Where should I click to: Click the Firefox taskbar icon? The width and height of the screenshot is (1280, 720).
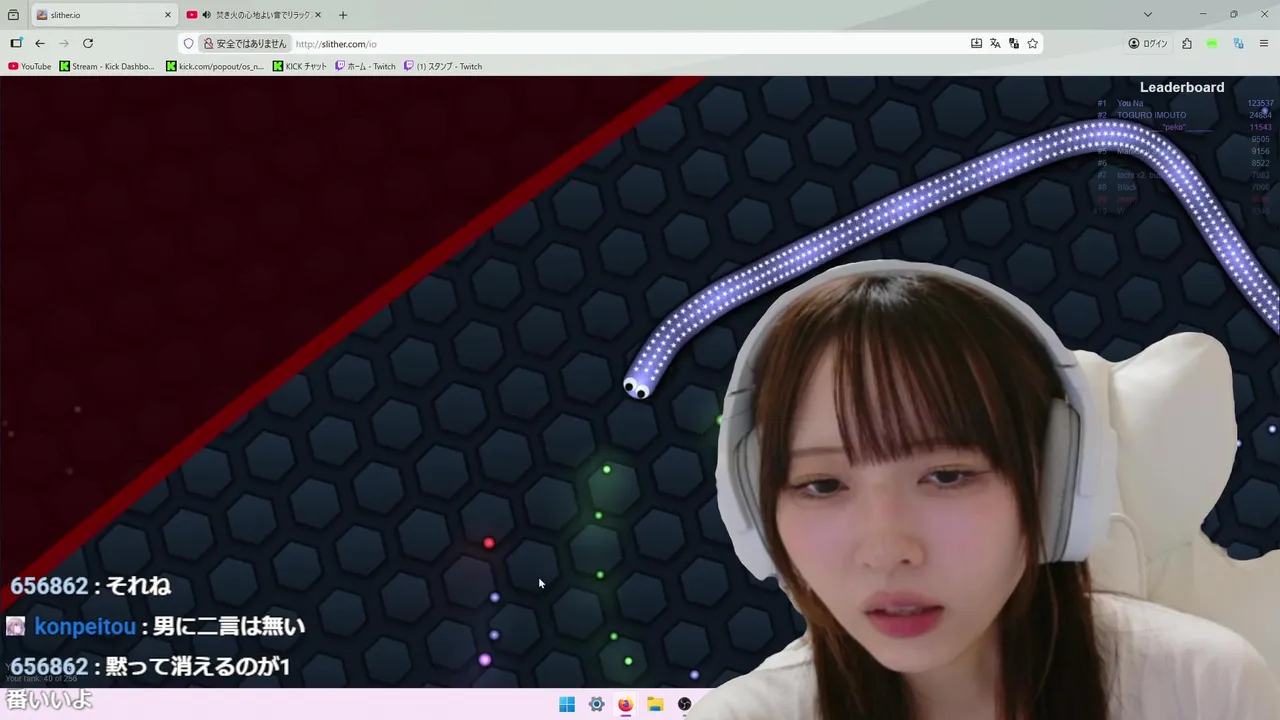(x=625, y=704)
